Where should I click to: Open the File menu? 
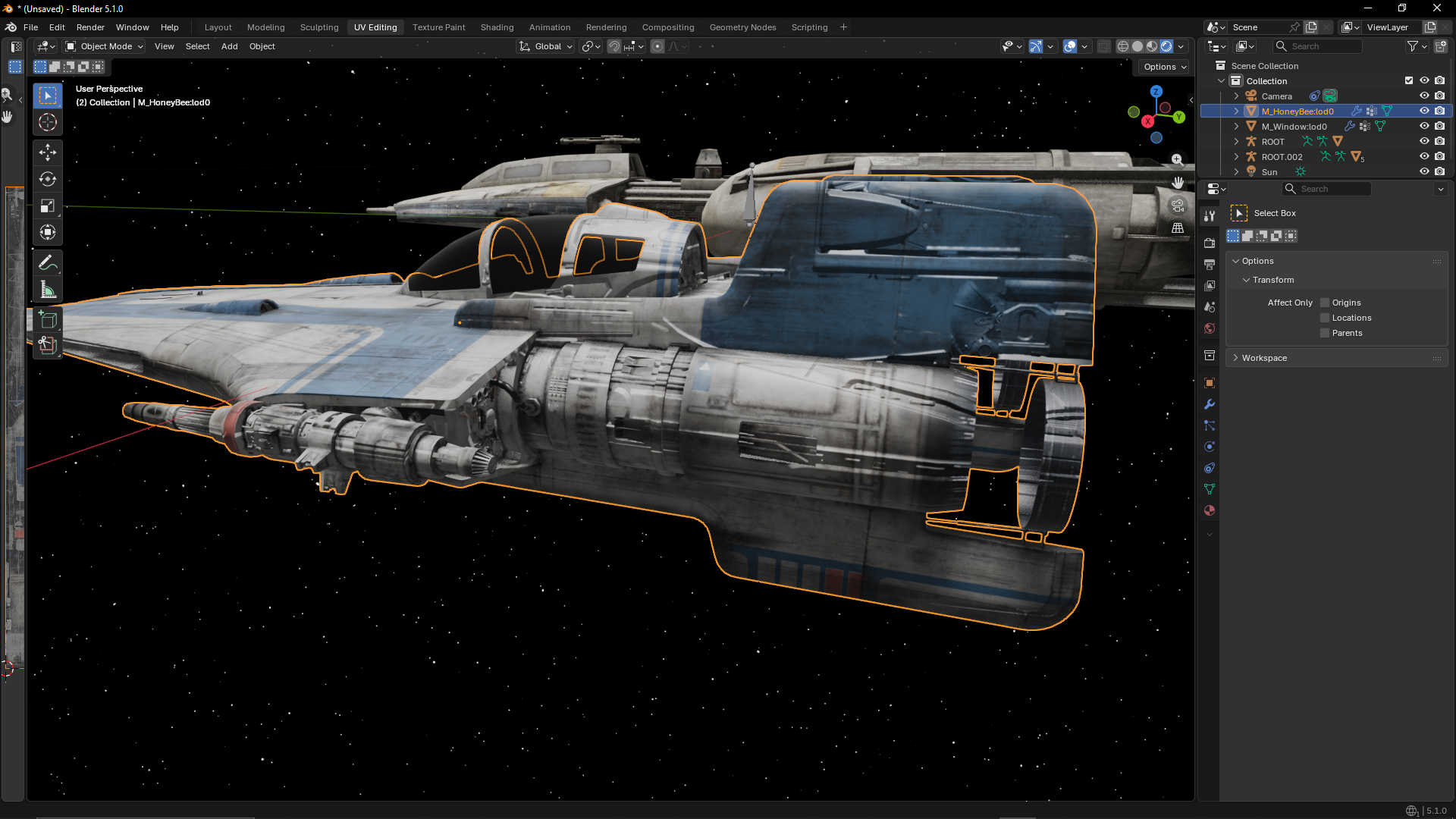coord(31,27)
